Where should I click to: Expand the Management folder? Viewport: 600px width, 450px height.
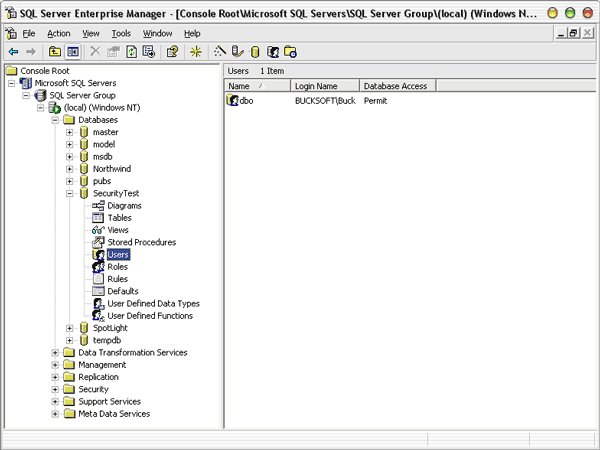55,365
